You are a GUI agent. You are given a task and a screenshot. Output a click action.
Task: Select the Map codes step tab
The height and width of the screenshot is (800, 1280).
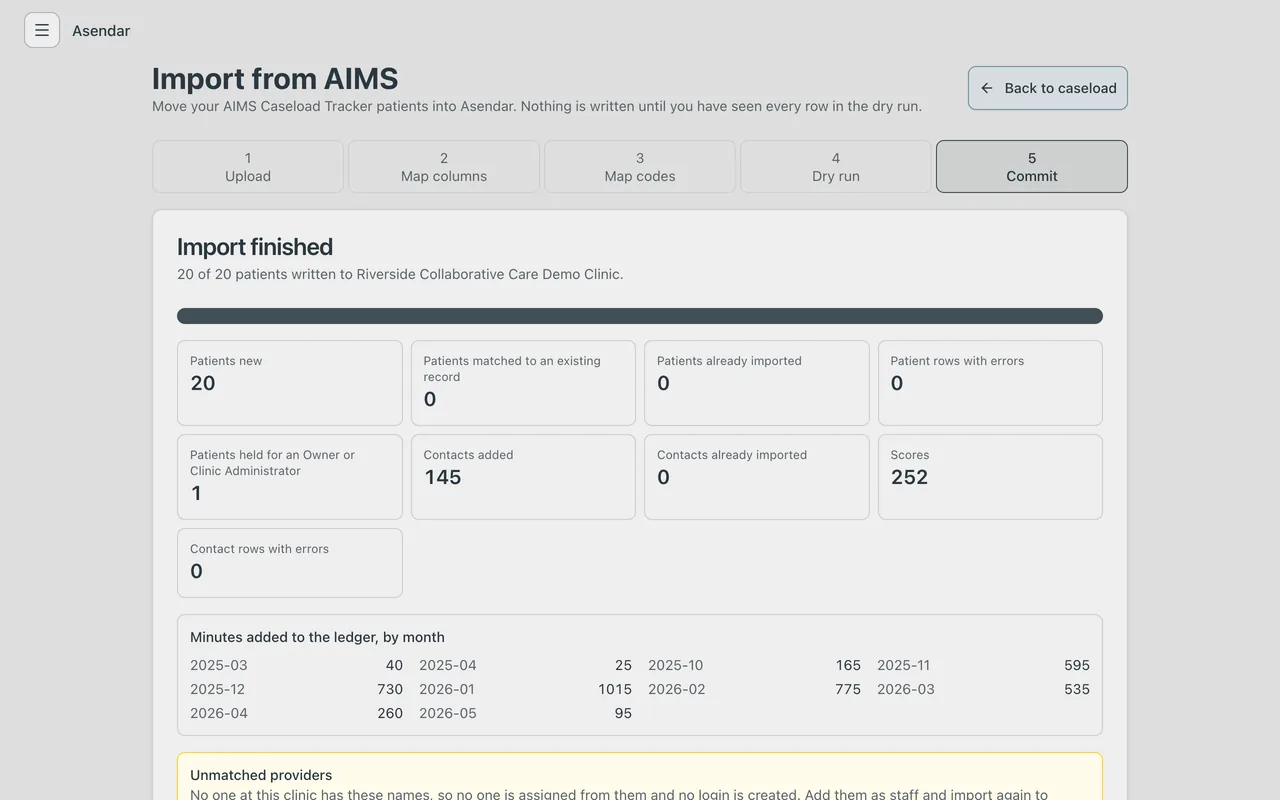point(640,166)
